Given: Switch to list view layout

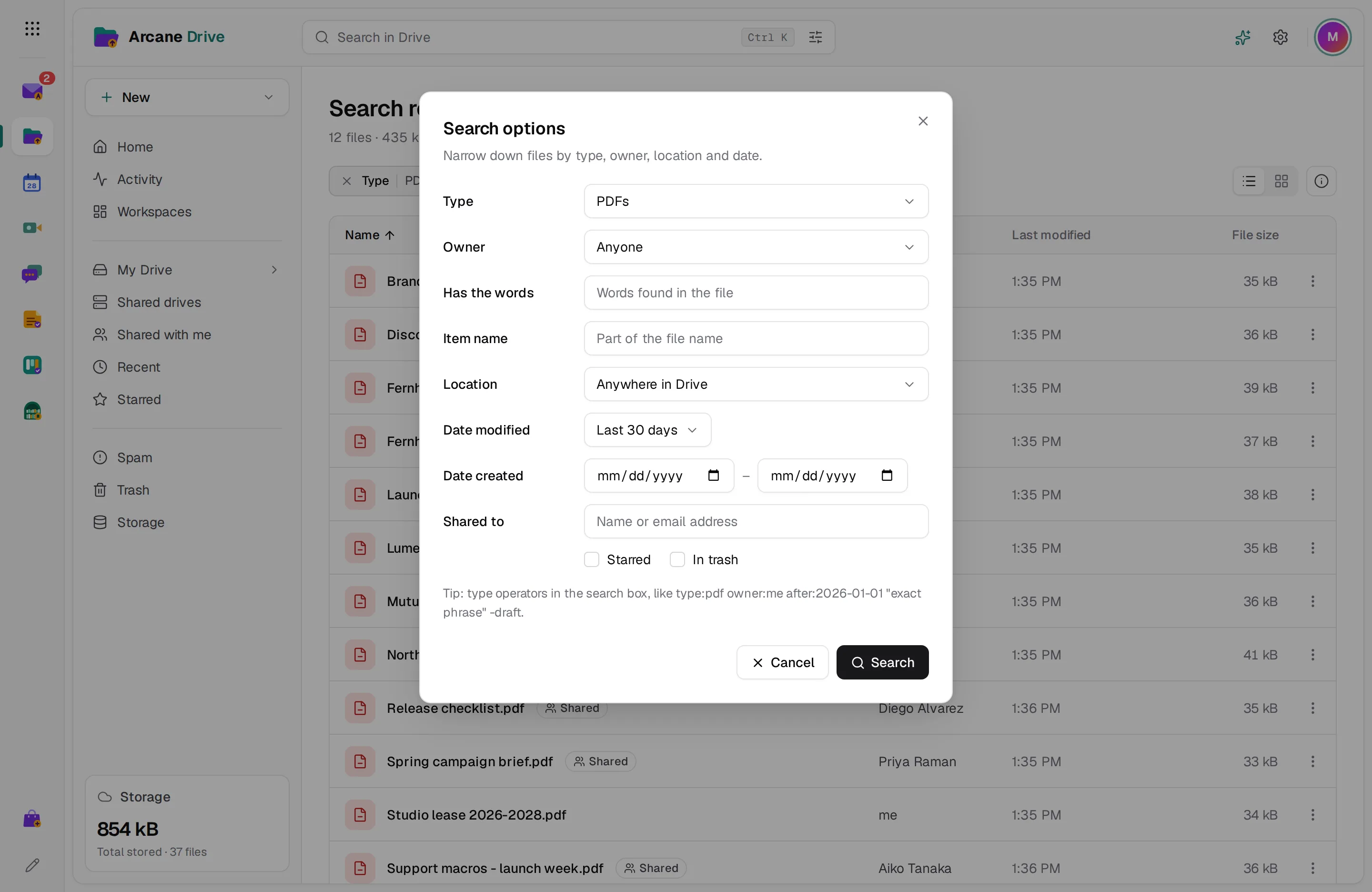Looking at the screenshot, I should coord(1249,181).
